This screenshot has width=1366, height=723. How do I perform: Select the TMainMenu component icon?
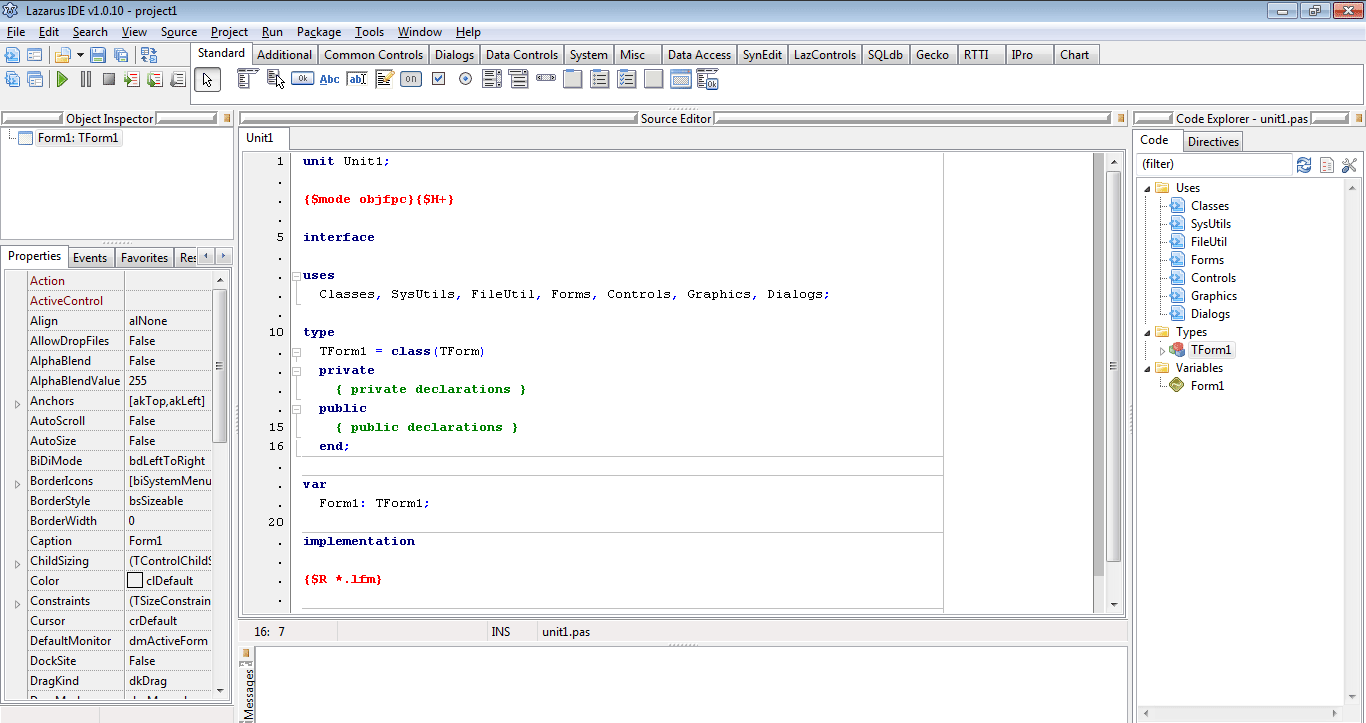[248, 79]
